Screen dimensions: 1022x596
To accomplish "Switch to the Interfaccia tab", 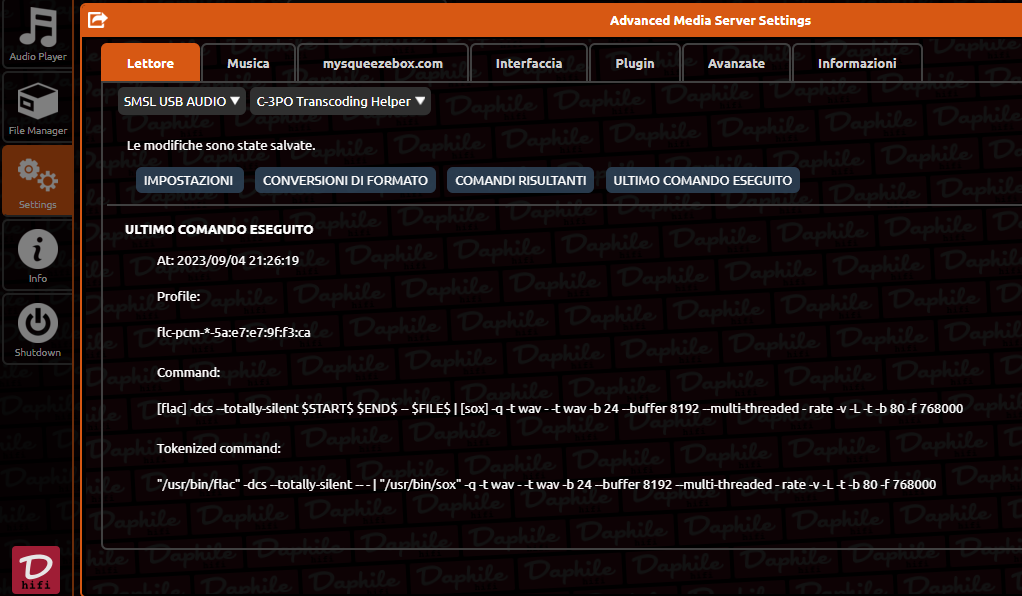I will (x=529, y=63).
